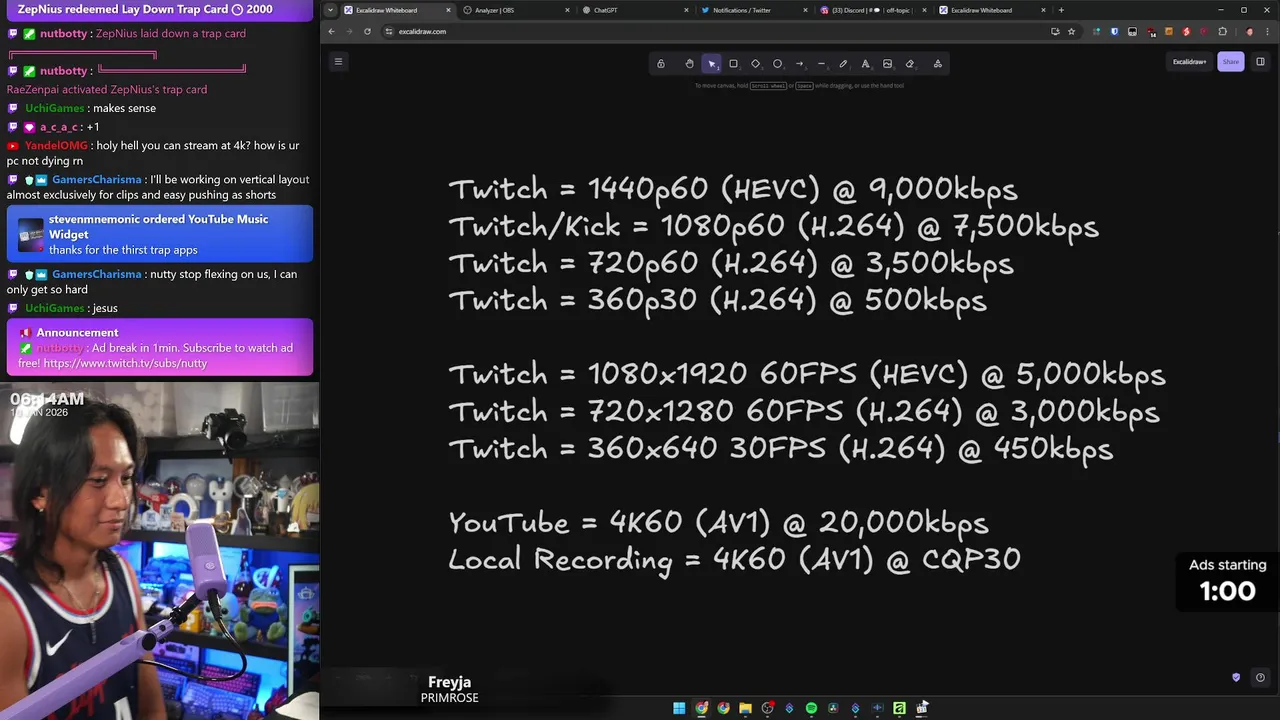
Task: Select the '360p30 (H.264) @ 500kbps' line
Action: tap(718, 300)
